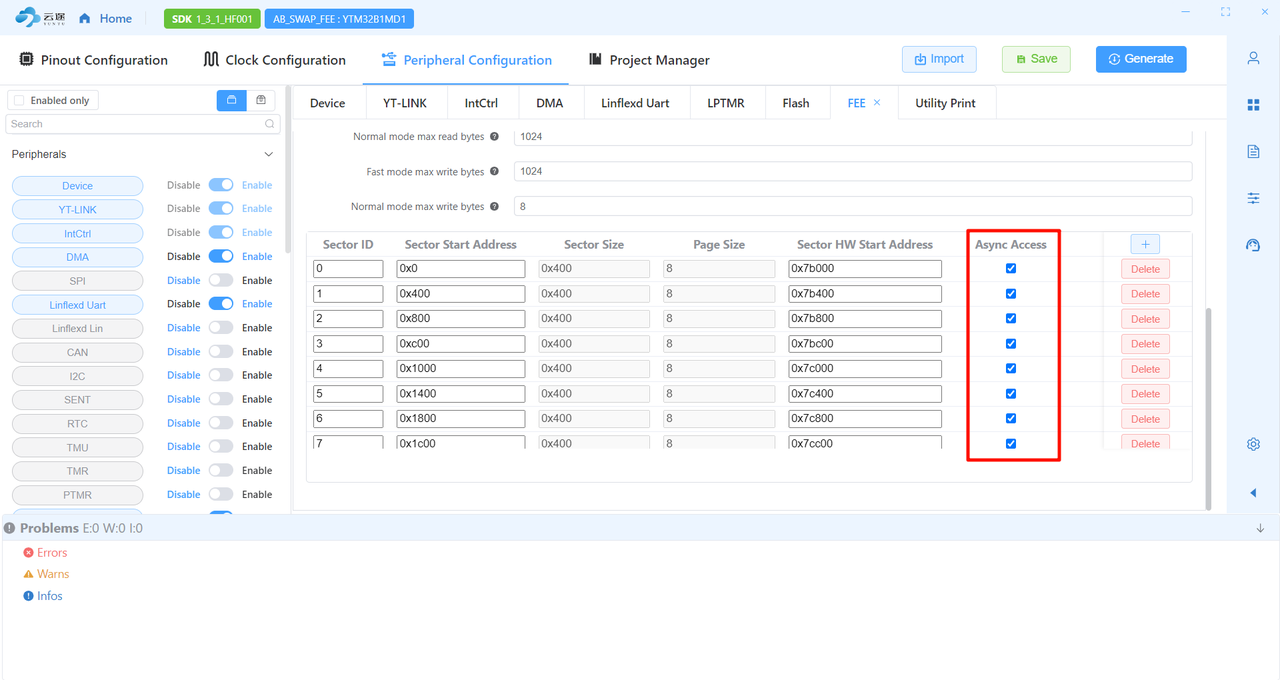Select the first view mode icon button
The width and height of the screenshot is (1280, 680).
coord(232,100)
